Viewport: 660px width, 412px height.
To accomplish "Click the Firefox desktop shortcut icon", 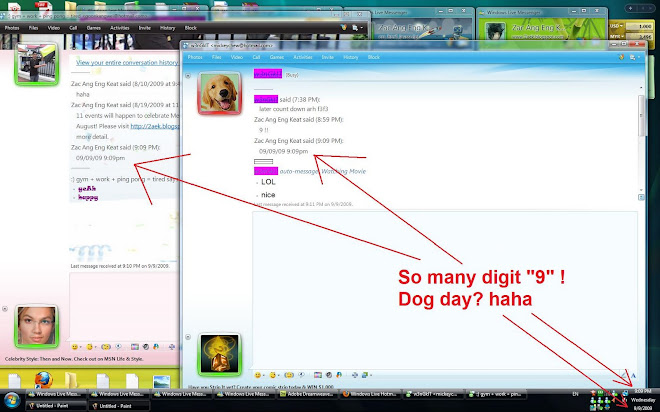I will tap(43, 380).
